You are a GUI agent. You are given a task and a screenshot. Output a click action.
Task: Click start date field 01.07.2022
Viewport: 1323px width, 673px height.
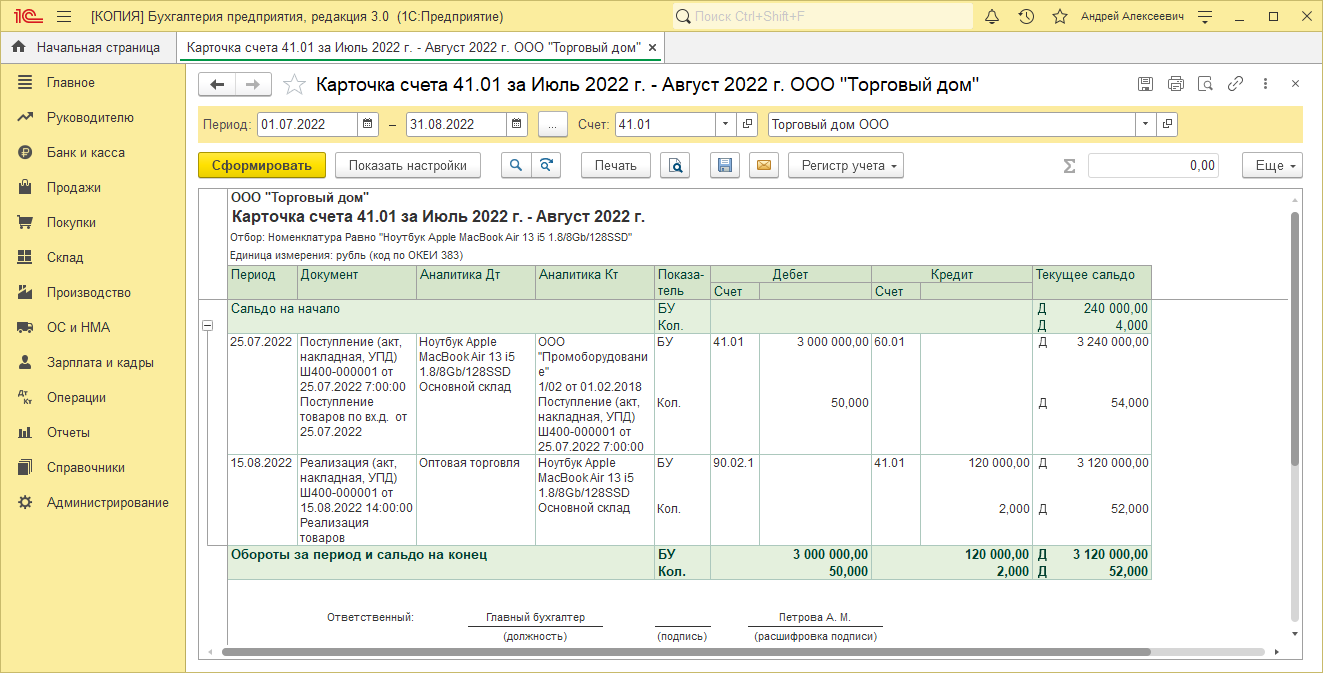[308, 125]
